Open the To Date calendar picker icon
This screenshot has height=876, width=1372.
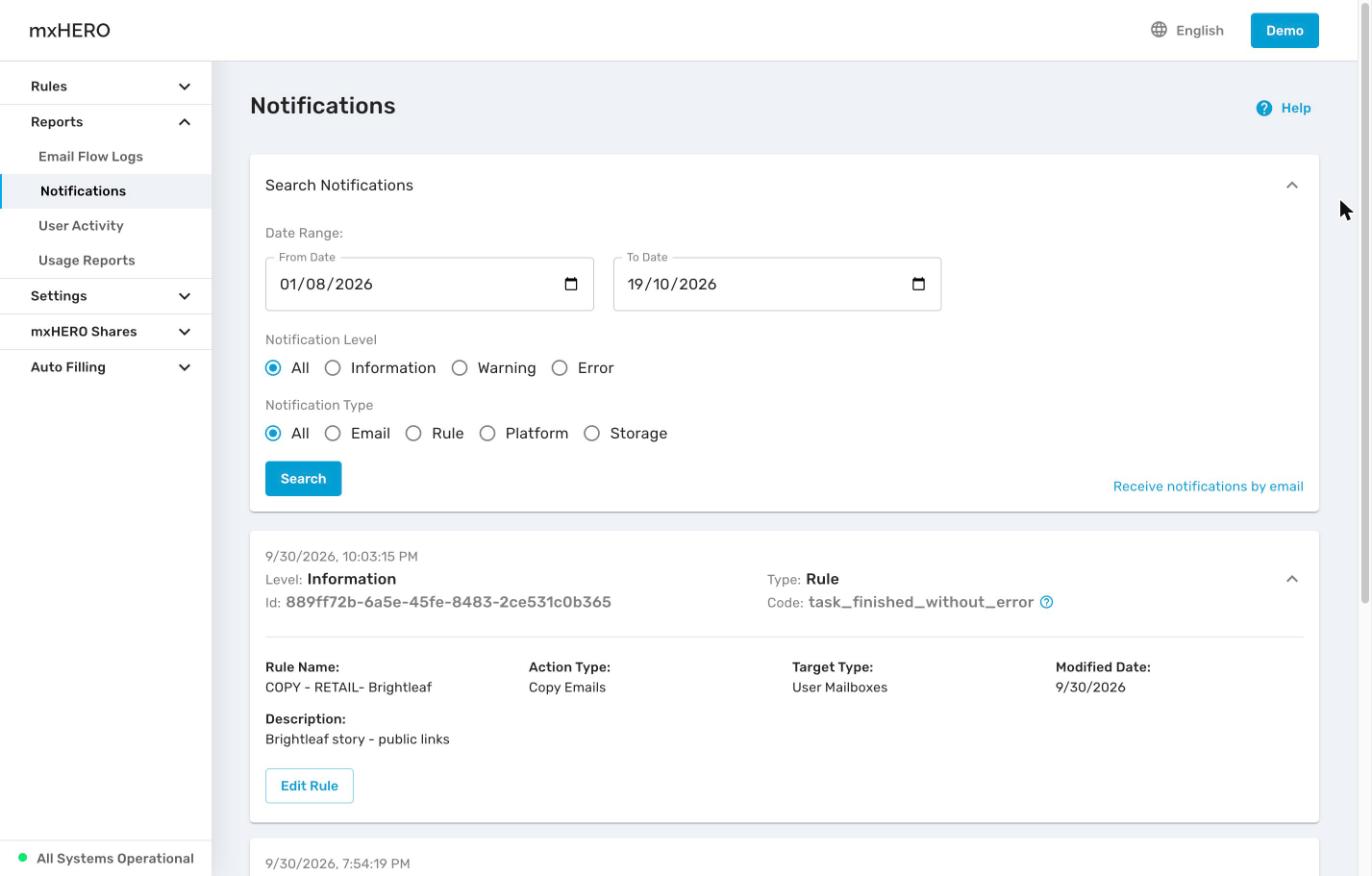tap(919, 284)
